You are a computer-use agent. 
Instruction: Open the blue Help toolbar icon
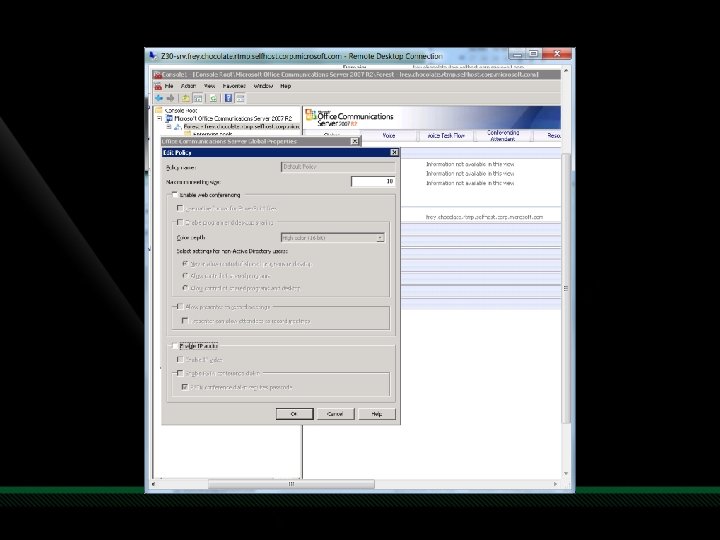point(228,98)
